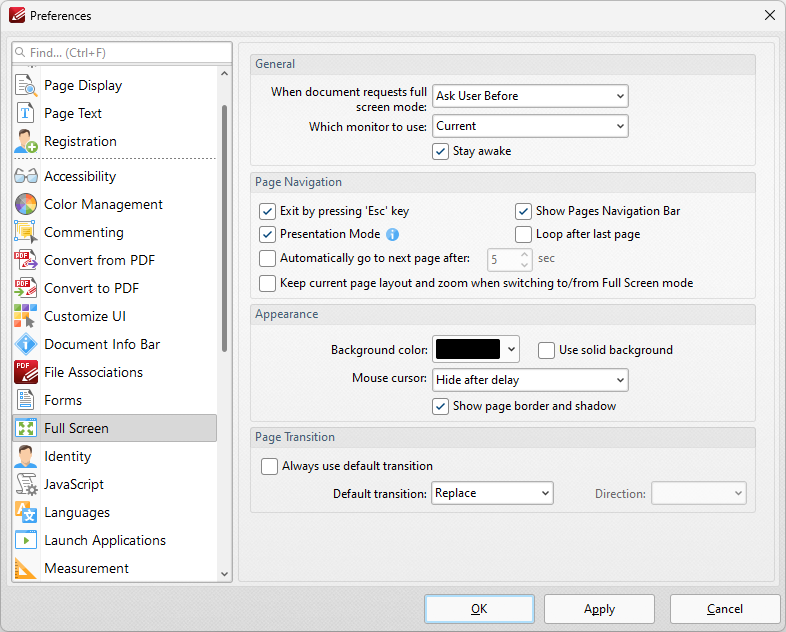786x632 pixels.
Task: Check Always use default transition
Action: pos(268,466)
